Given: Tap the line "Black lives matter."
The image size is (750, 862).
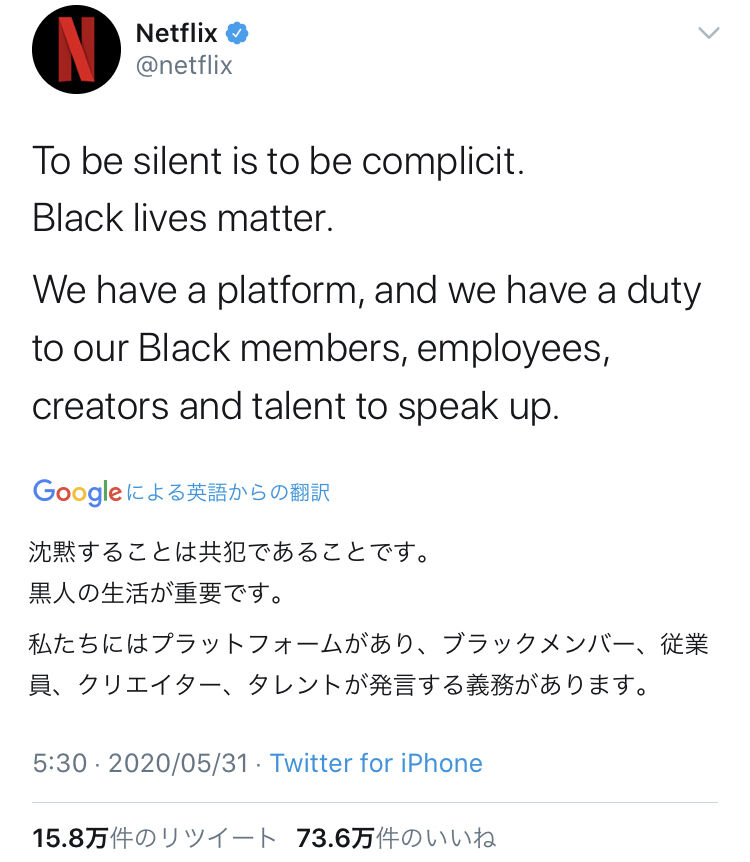Looking at the screenshot, I should (182, 218).
